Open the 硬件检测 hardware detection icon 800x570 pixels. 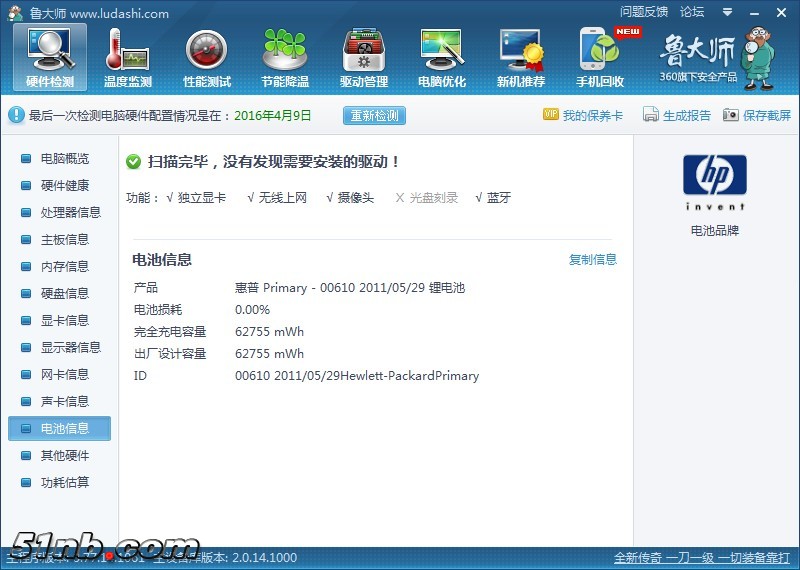click(x=49, y=57)
